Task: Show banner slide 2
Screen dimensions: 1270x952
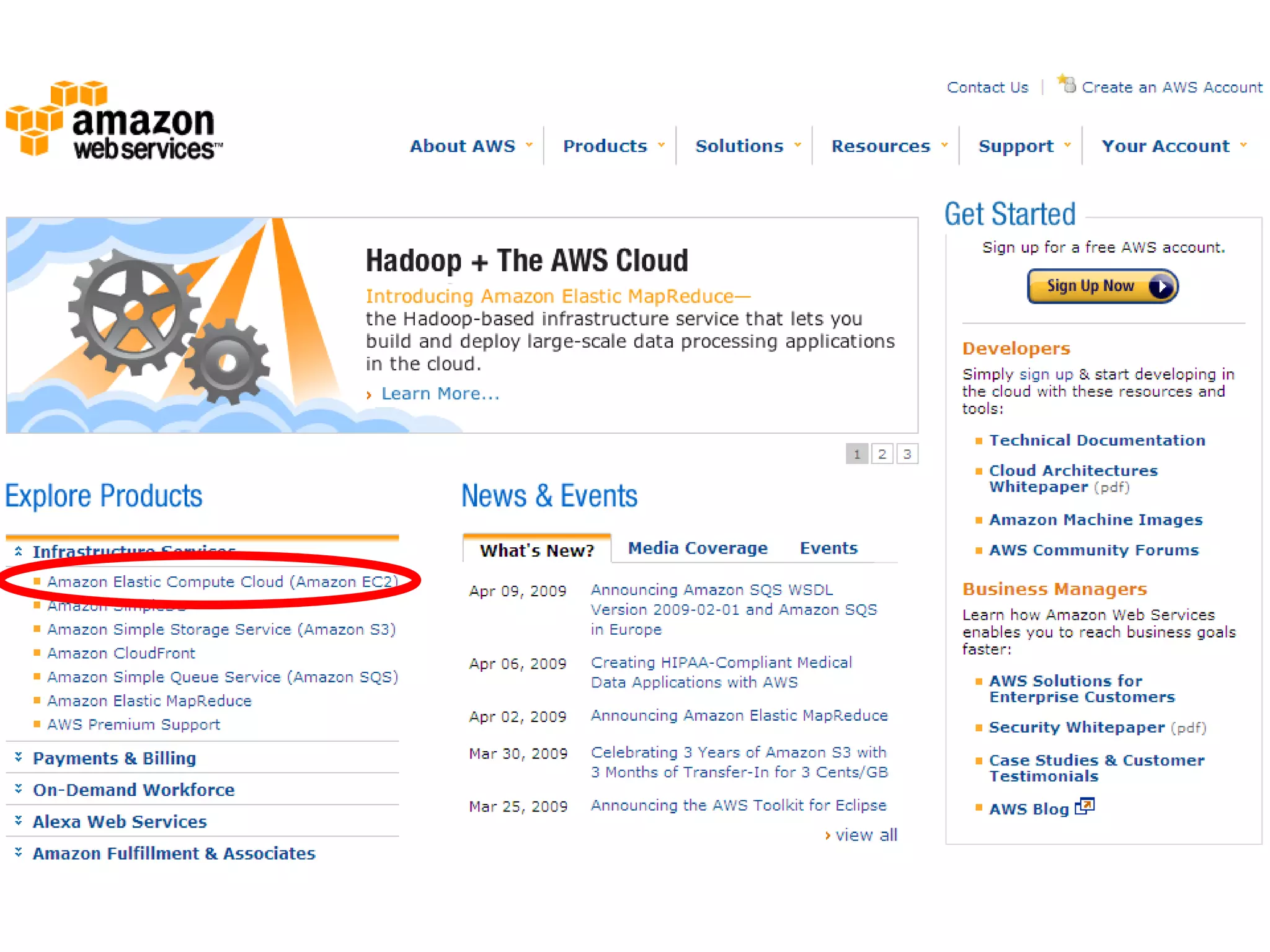Action: [x=882, y=454]
